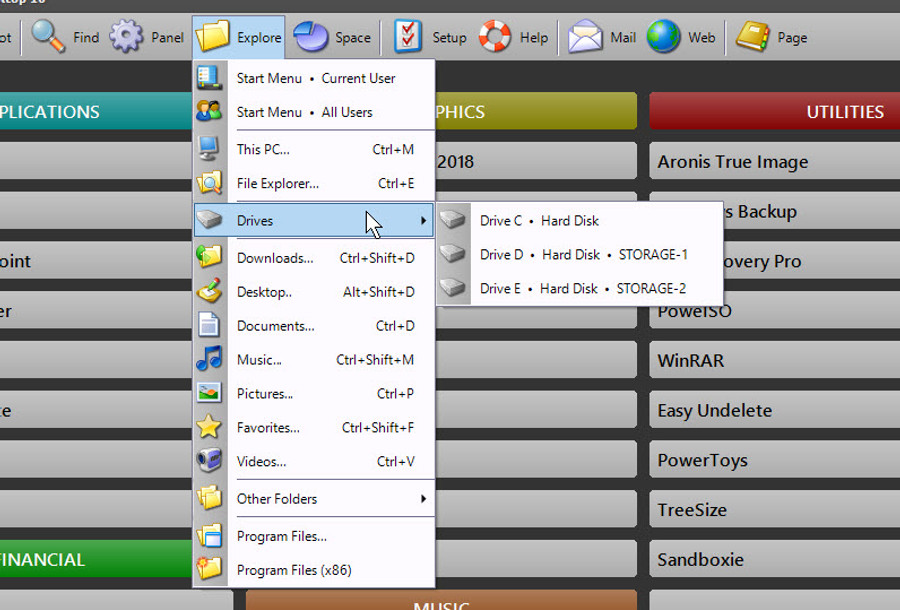Click the Program Files folder icon
This screenshot has height=610, width=900.
pyautogui.click(x=209, y=535)
